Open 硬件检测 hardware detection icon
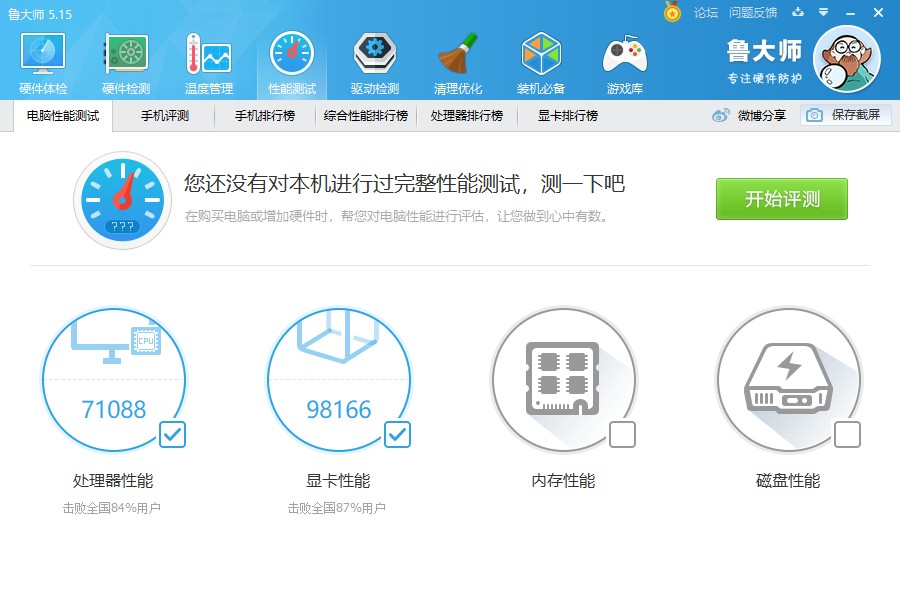 (x=126, y=63)
